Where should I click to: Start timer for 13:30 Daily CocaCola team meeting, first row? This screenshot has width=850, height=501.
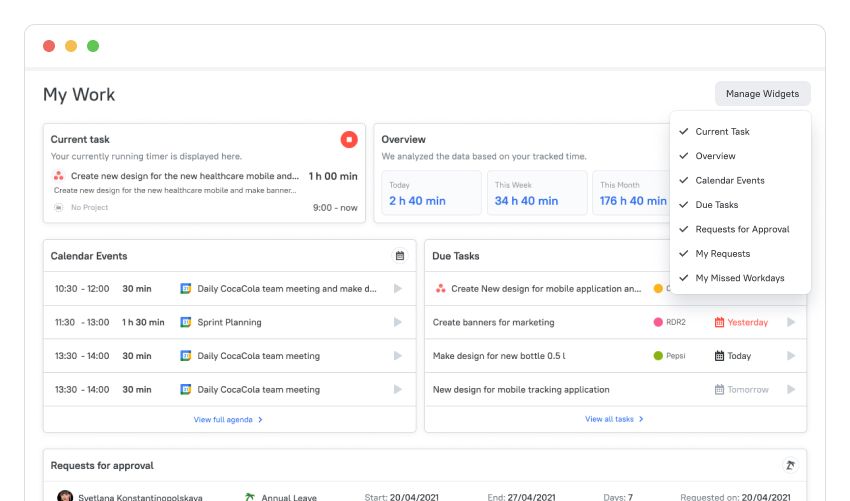(x=398, y=356)
